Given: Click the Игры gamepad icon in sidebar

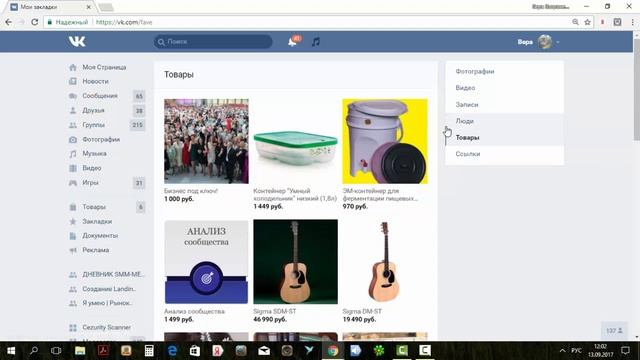Looking at the screenshot, I should coord(73,183).
